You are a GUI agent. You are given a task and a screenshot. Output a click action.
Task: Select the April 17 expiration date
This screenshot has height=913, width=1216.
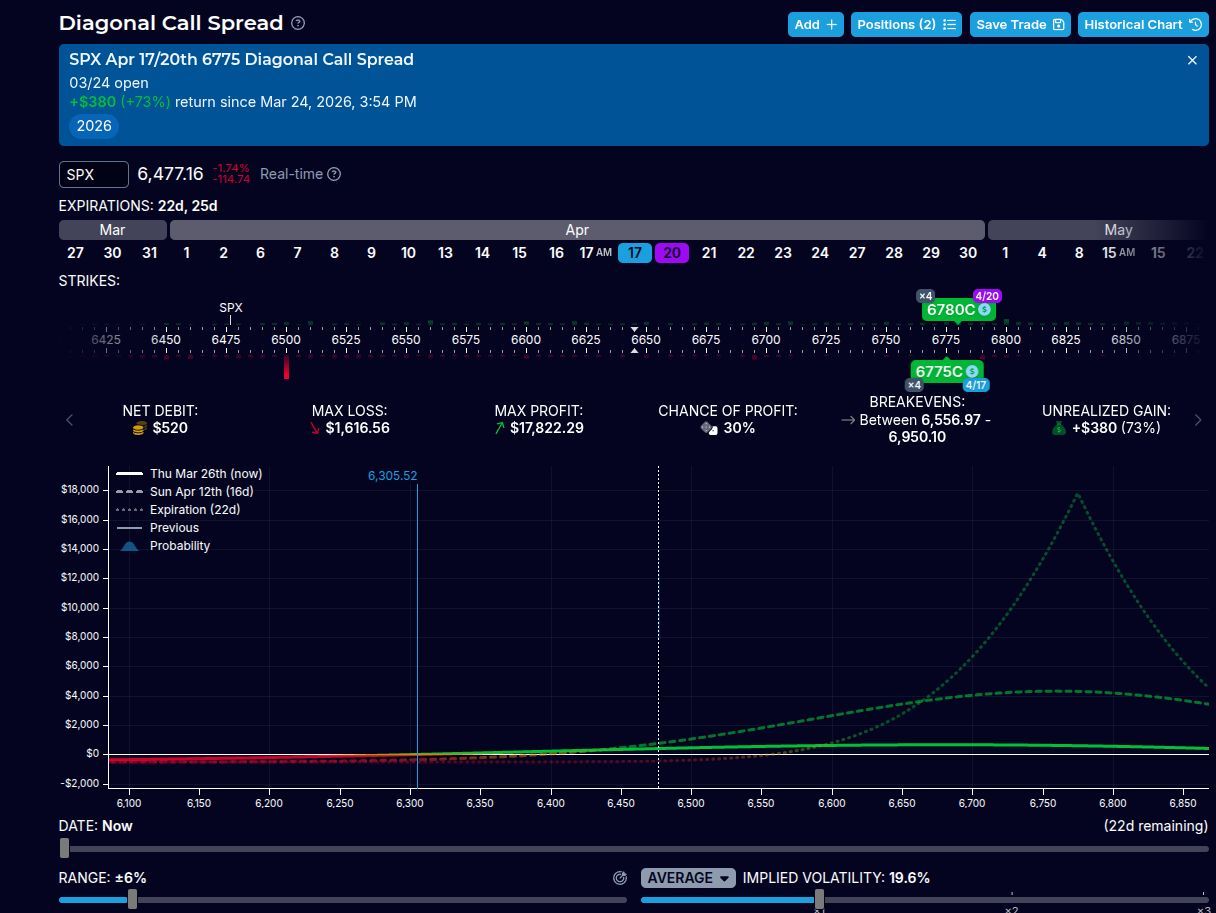coord(634,253)
